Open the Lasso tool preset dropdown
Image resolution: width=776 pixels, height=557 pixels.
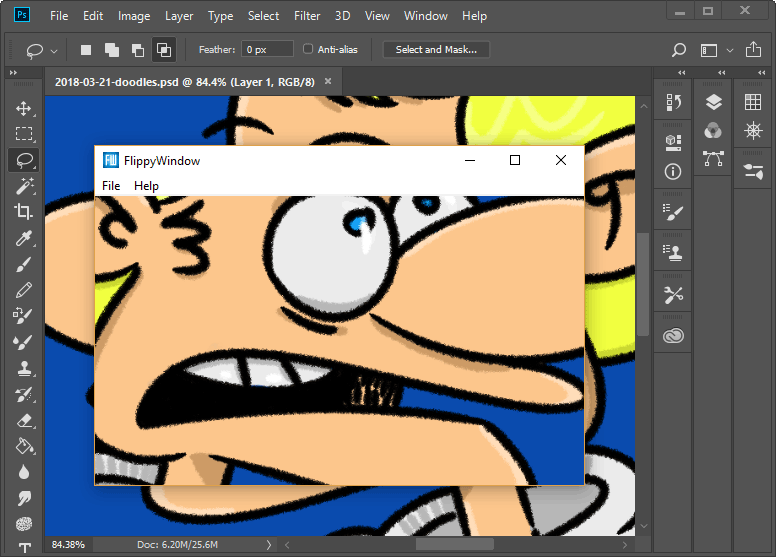point(54,50)
